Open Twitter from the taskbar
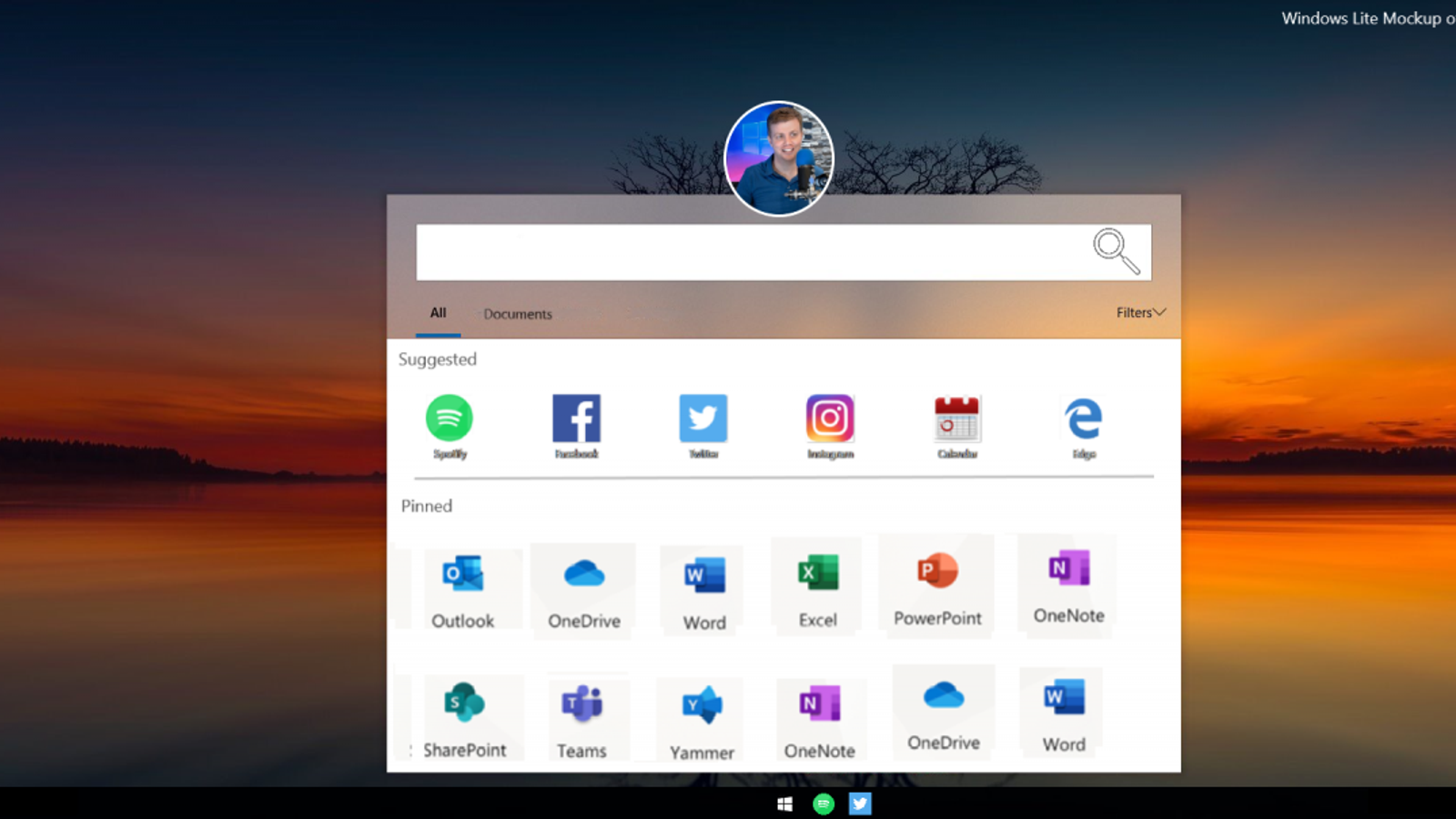Viewport: 1456px width, 819px height. click(860, 804)
